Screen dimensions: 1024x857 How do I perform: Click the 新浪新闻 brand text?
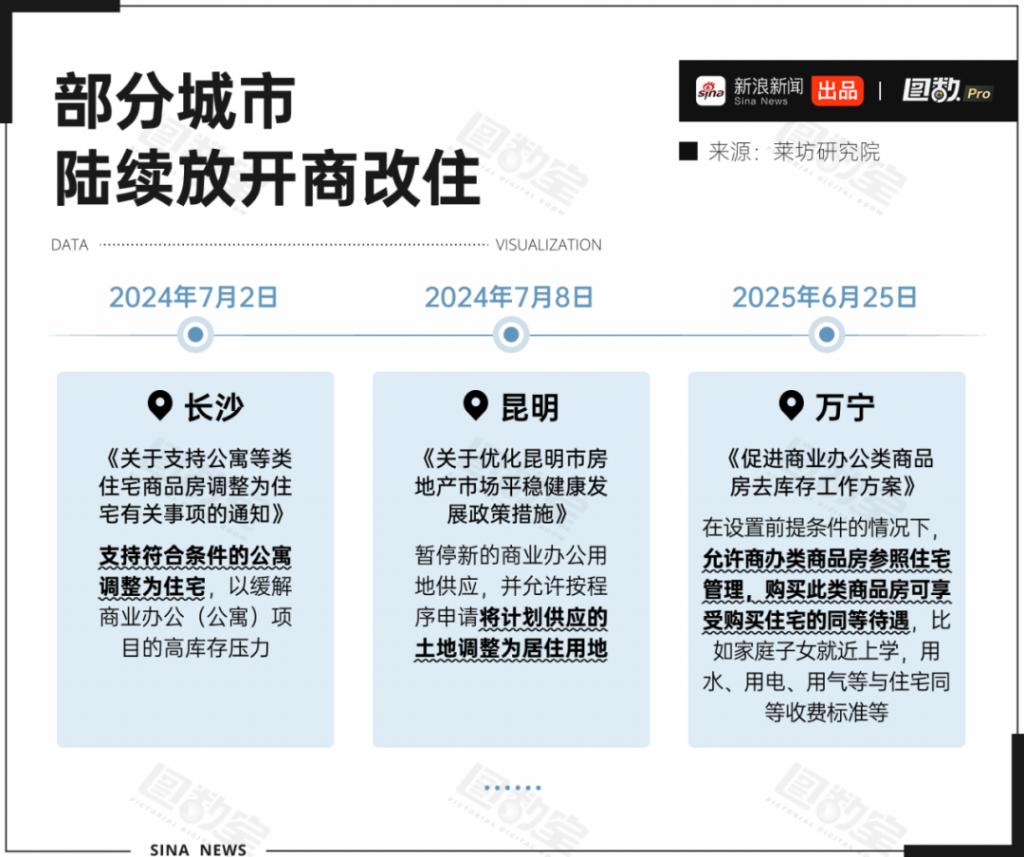pos(768,86)
